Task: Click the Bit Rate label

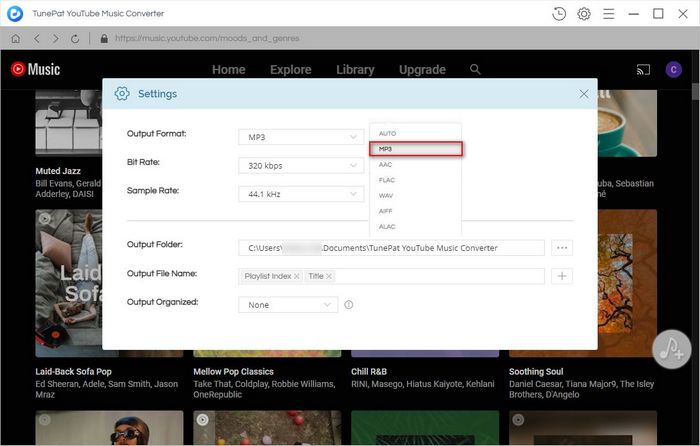Action: point(143,162)
